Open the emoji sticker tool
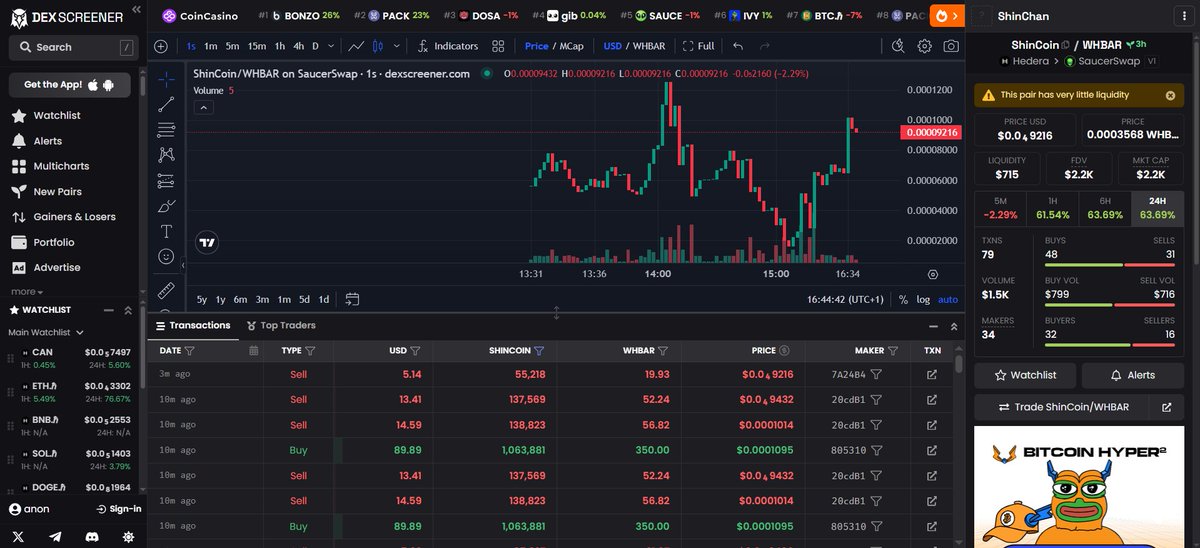Viewport: 1200px width, 548px height. [x=166, y=257]
